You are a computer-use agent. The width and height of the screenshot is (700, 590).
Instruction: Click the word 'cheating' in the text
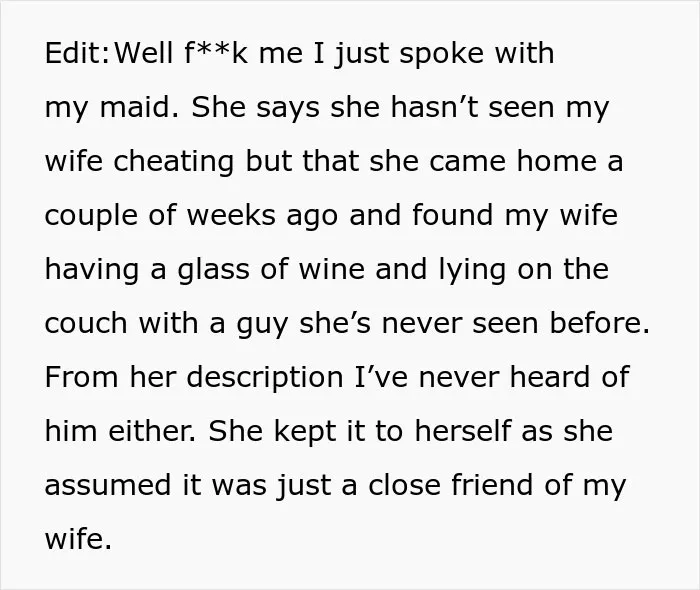click(173, 162)
